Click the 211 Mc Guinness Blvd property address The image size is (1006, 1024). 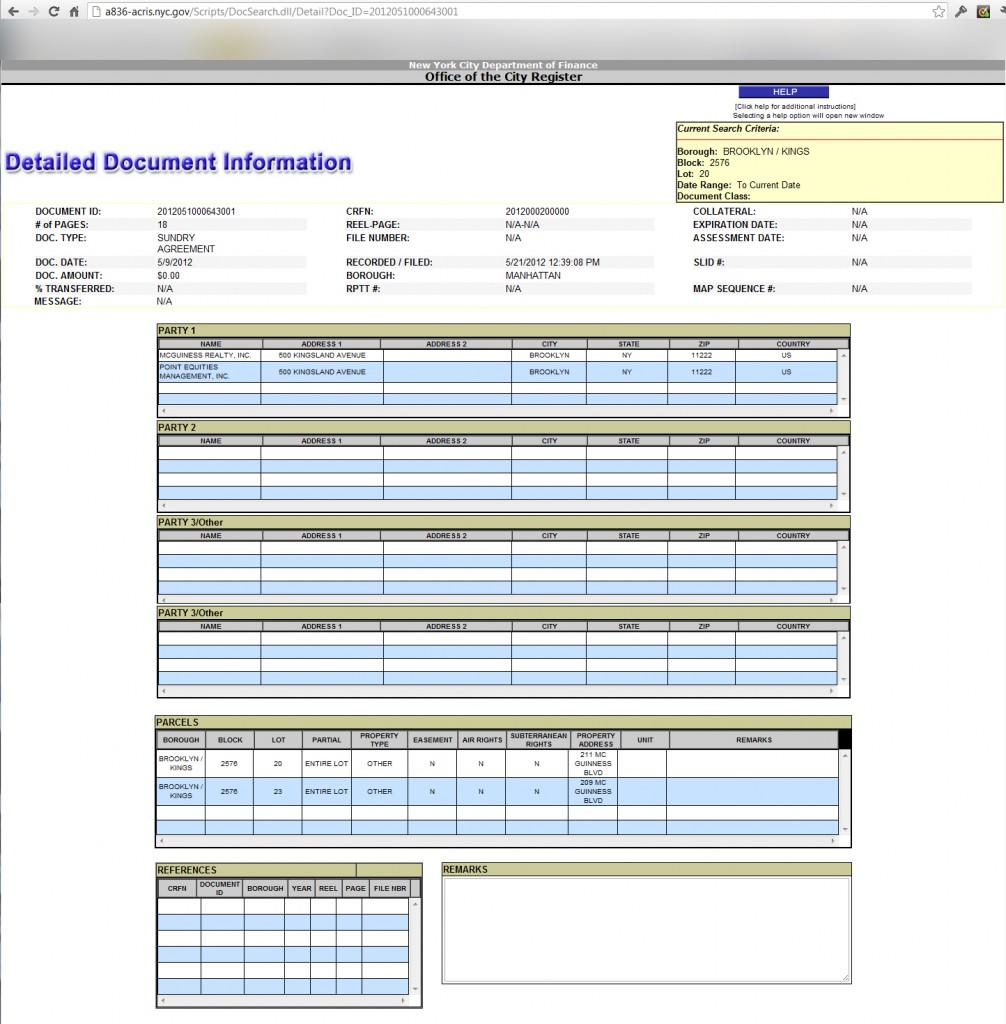point(593,763)
